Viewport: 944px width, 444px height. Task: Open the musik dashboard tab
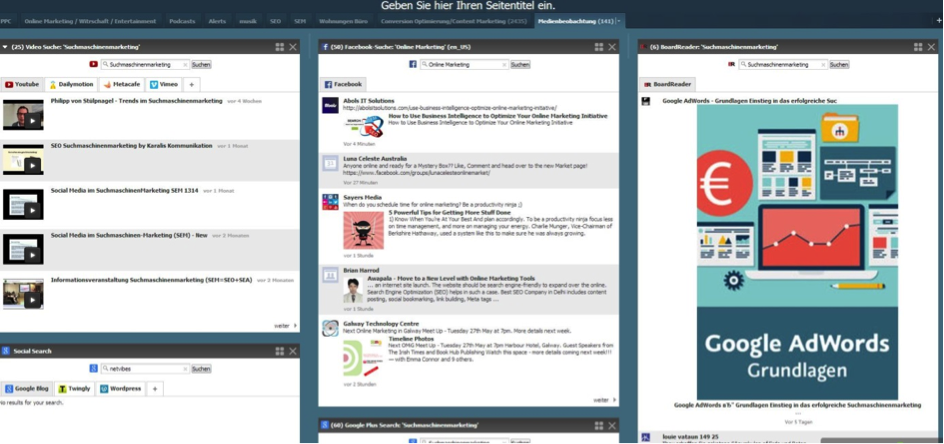(248, 21)
